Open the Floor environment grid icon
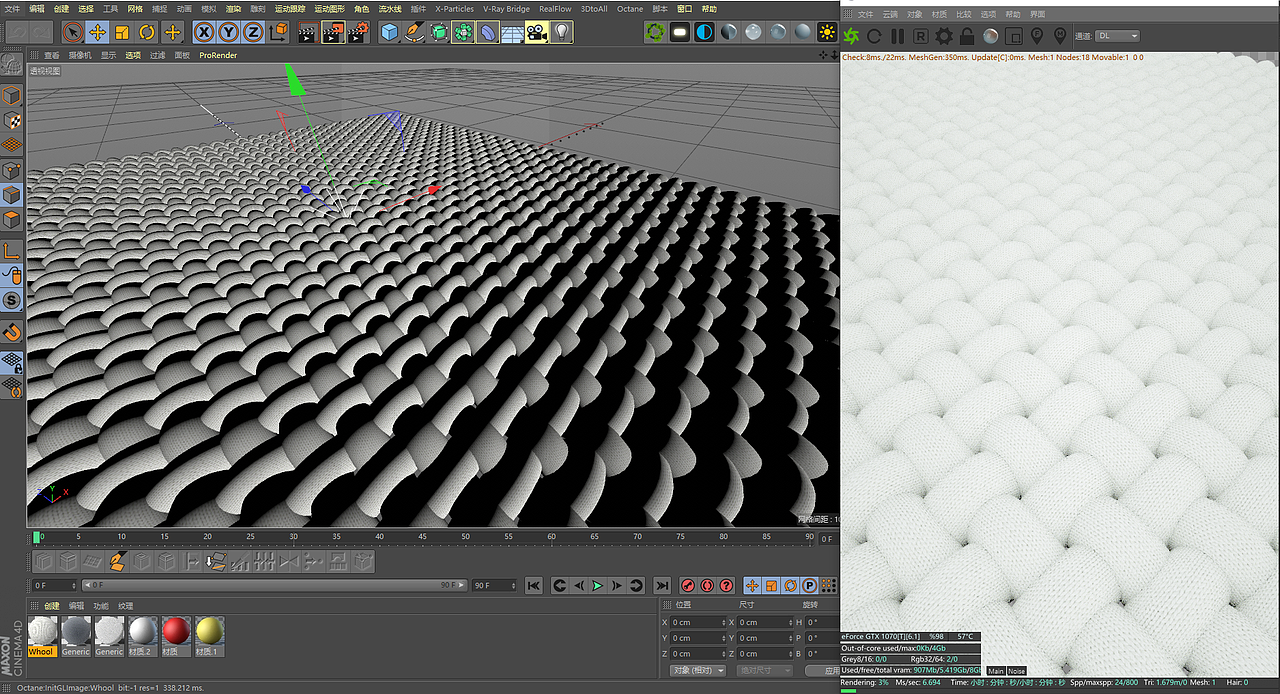The height and width of the screenshot is (694, 1280). (x=512, y=32)
